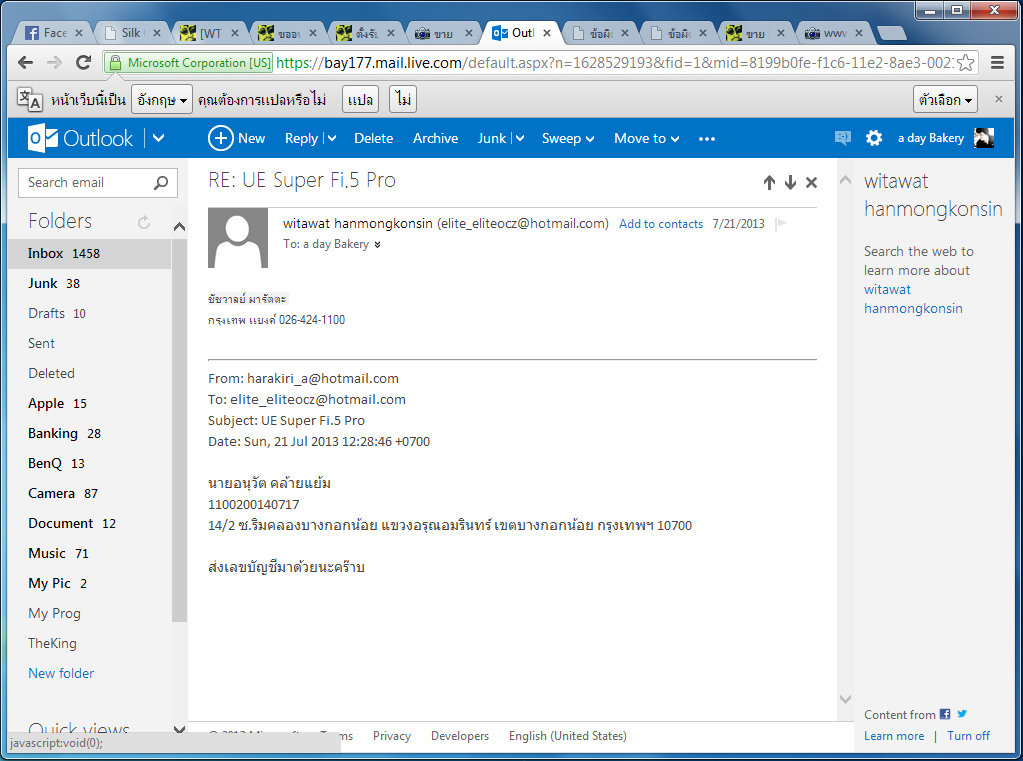Image resolution: width=1023 pixels, height=761 pixels.
Task: Click the Privacy footer link
Action: 391,736
